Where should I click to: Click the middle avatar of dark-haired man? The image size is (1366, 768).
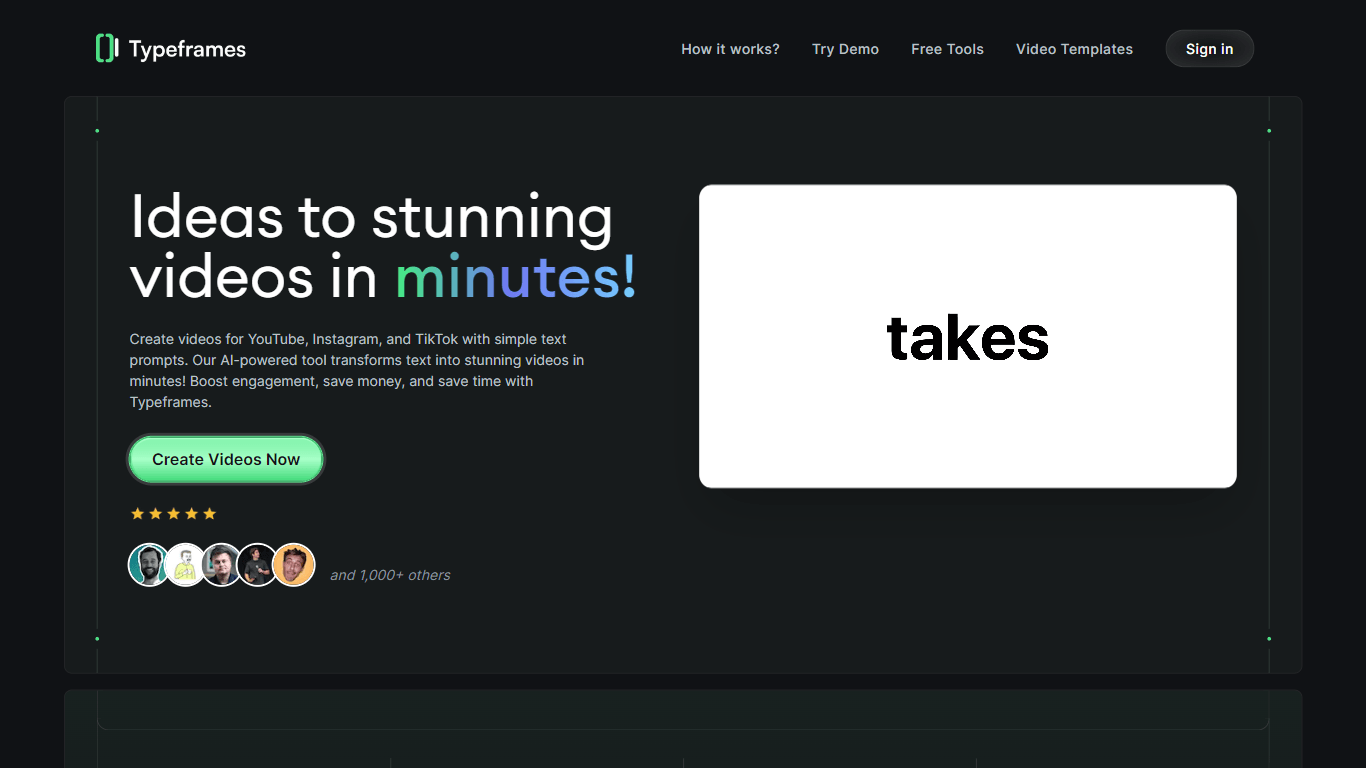pos(222,565)
